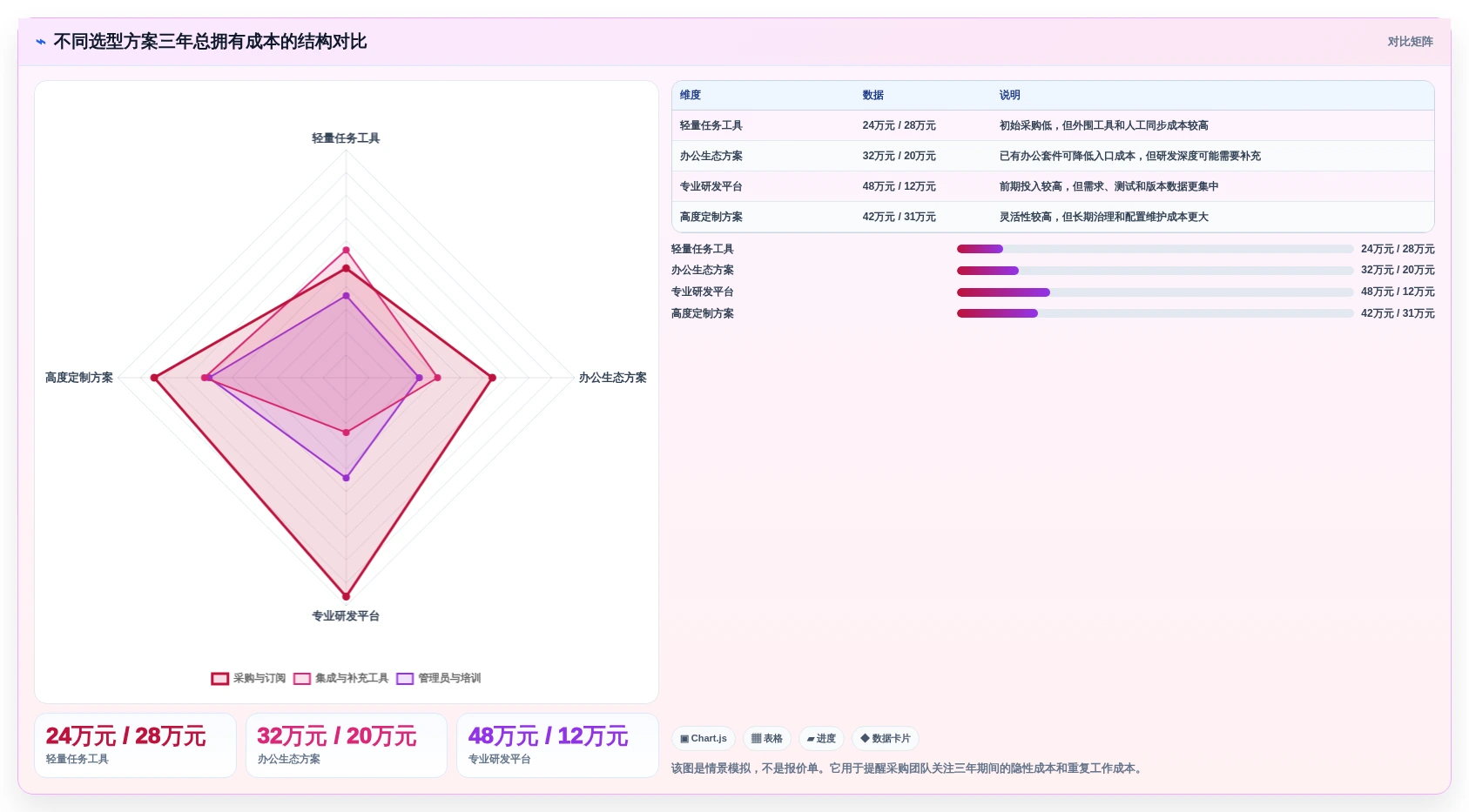Image resolution: width=1469 pixels, height=812 pixels.
Task: Open the 48万元 / 12万元 data card
Action: [x=557, y=745]
